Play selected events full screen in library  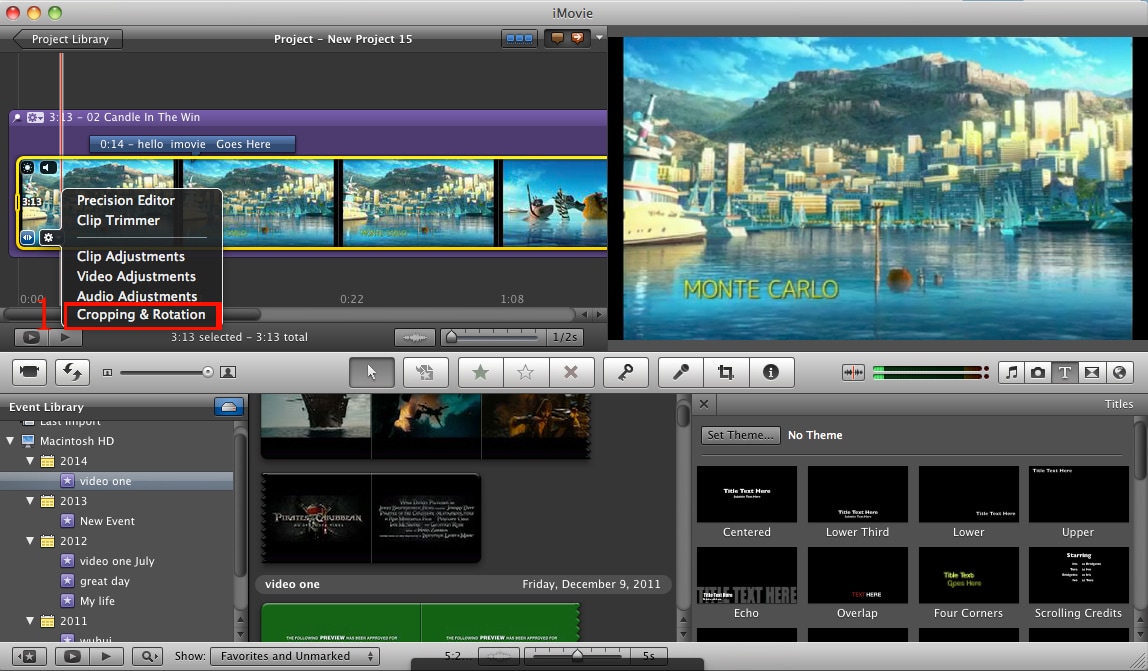pyautogui.click(x=72, y=656)
